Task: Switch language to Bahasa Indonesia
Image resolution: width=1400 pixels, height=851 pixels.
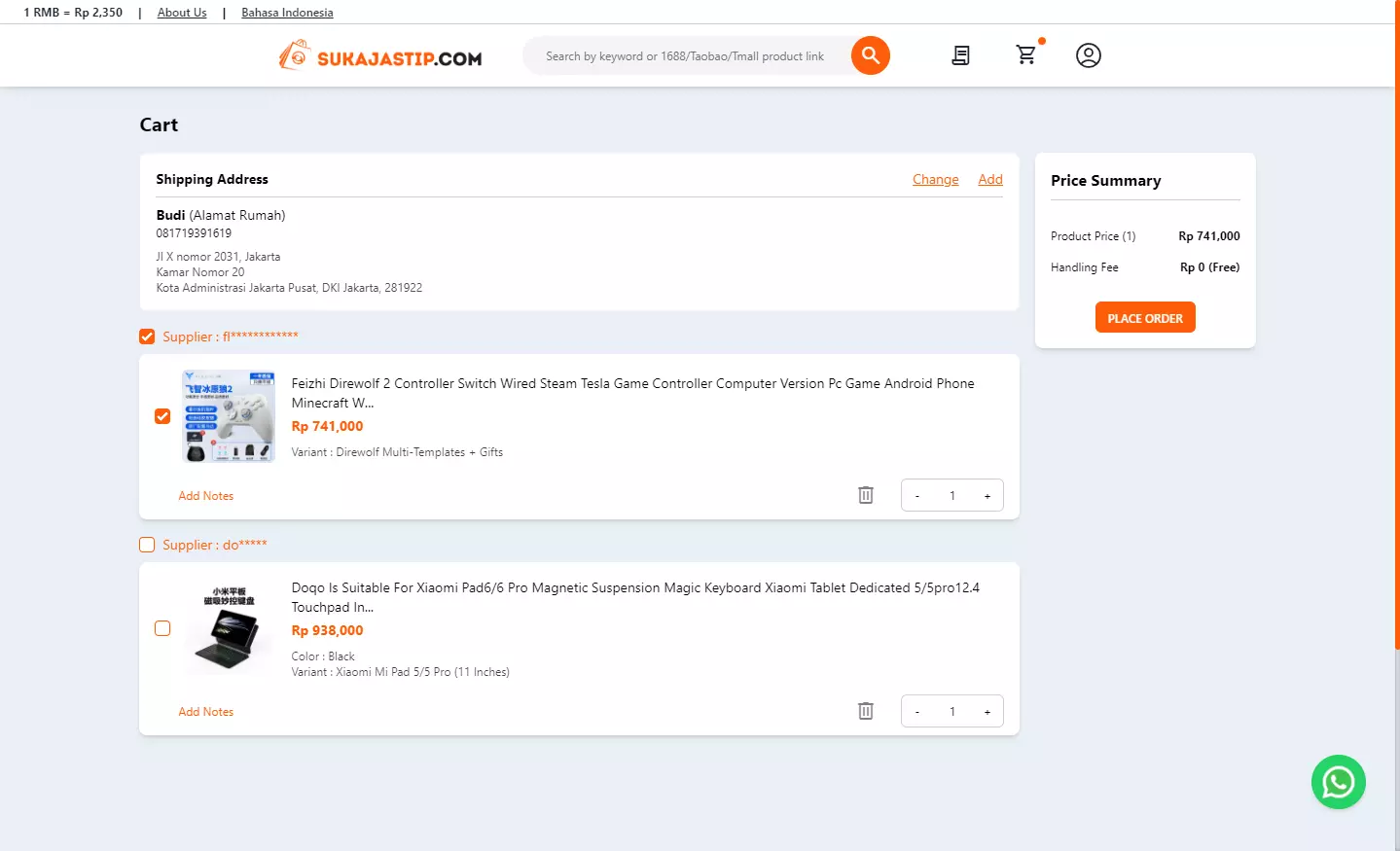Action: click(287, 13)
